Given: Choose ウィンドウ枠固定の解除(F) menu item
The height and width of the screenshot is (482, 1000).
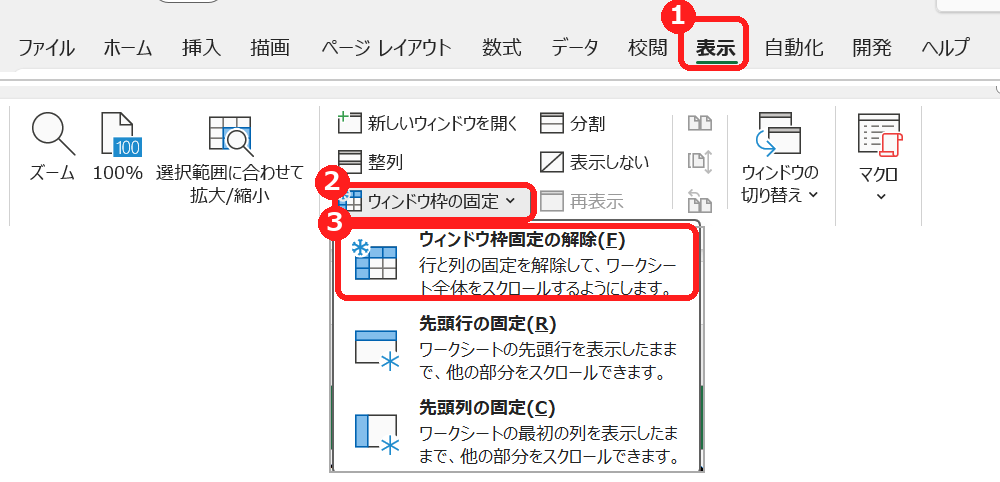Looking at the screenshot, I should pos(515,263).
